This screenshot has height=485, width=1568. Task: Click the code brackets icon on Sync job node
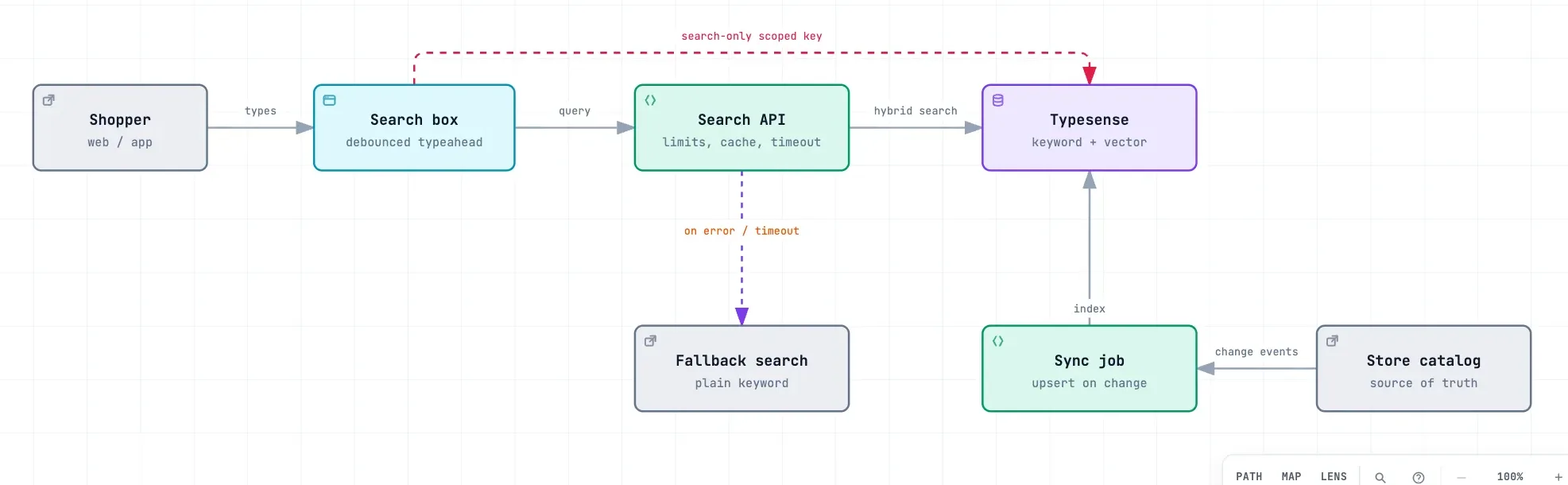click(998, 341)
